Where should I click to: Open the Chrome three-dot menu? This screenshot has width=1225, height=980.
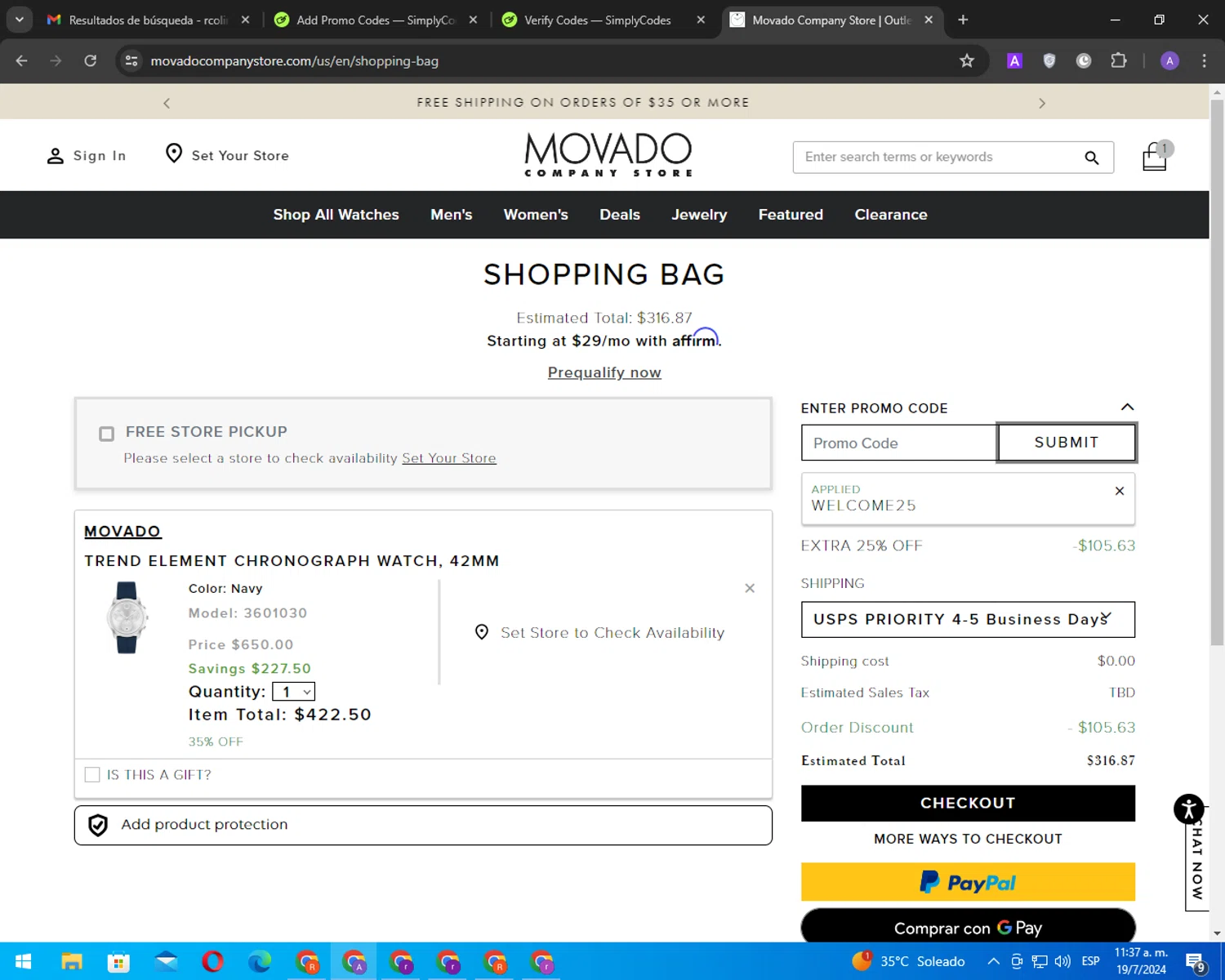tap(1204, 60)
